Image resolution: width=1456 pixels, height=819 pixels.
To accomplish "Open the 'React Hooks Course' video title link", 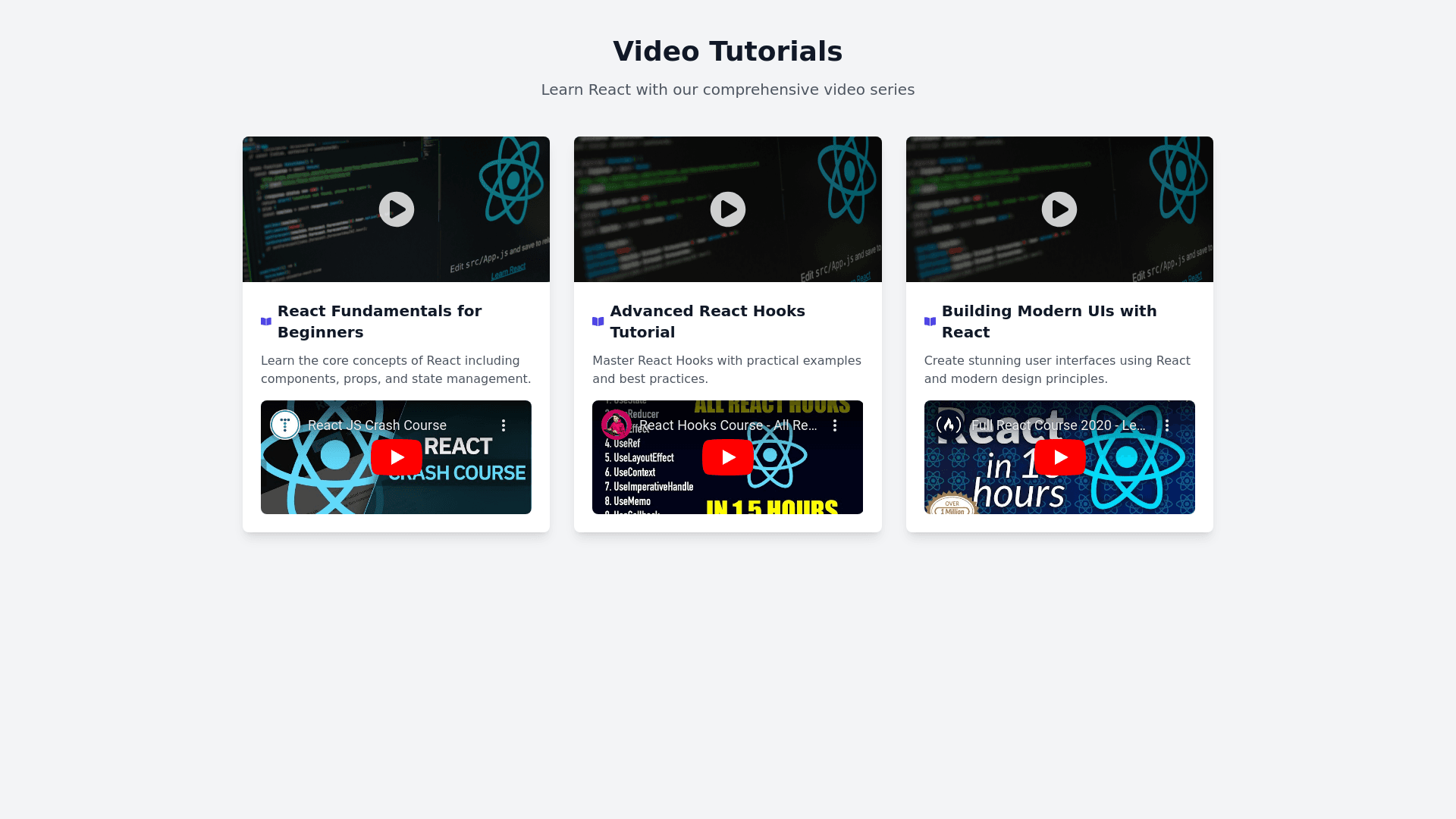I will pos(728,425).
